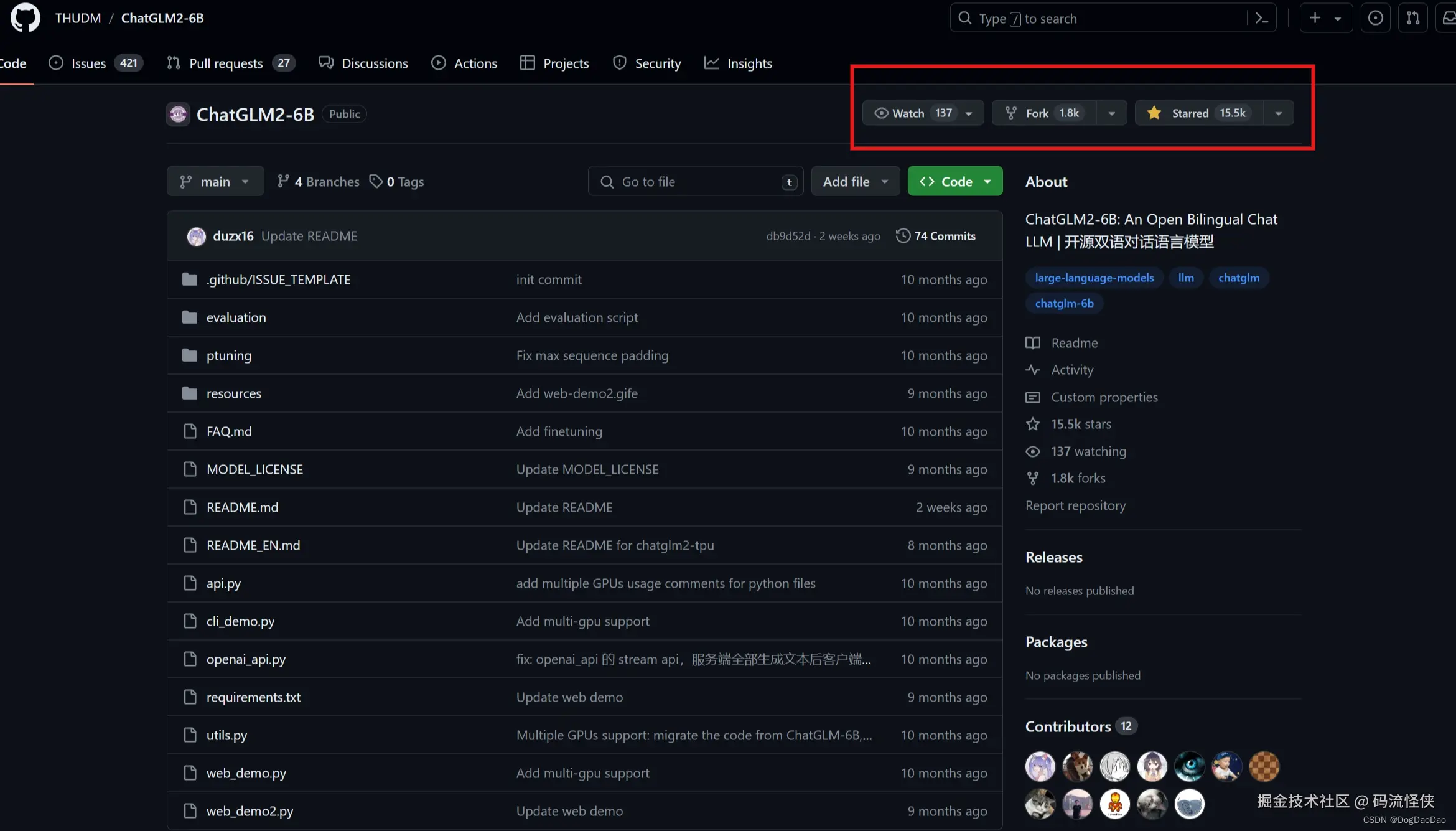The image size is (1456, 831).
Task: Click the chatglm topic tag
Action: click(1238, 278)
